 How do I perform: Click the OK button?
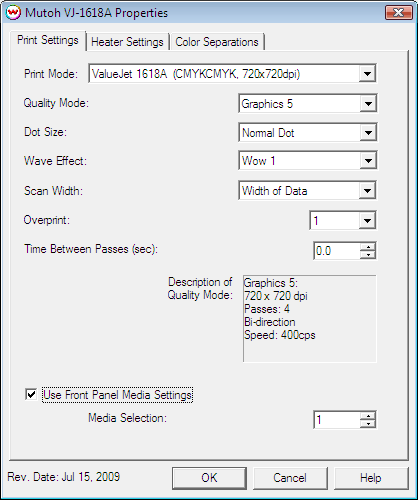[209, 478]
